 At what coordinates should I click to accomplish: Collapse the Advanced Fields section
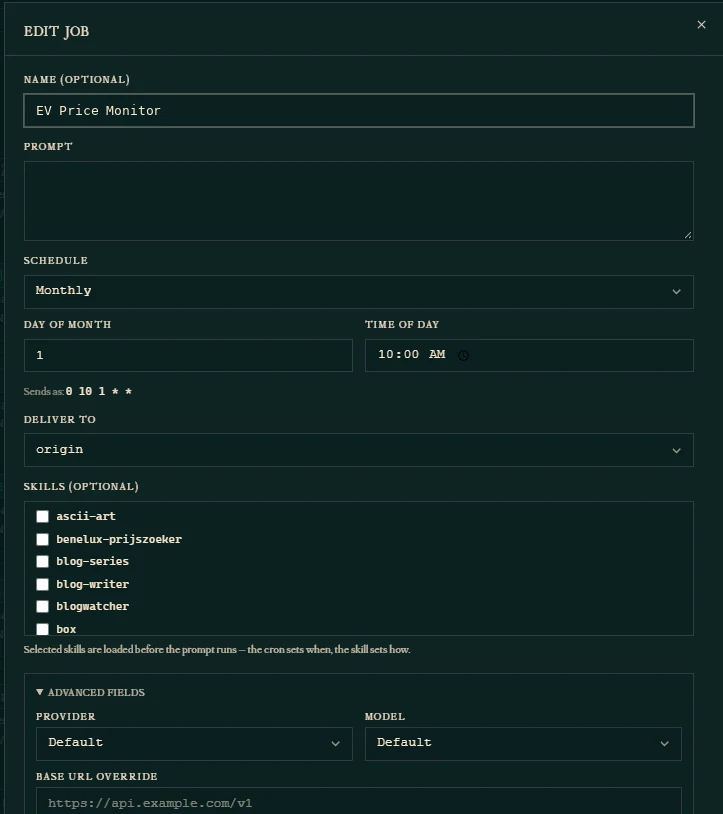pyautogui.click(x=90, y=693)
